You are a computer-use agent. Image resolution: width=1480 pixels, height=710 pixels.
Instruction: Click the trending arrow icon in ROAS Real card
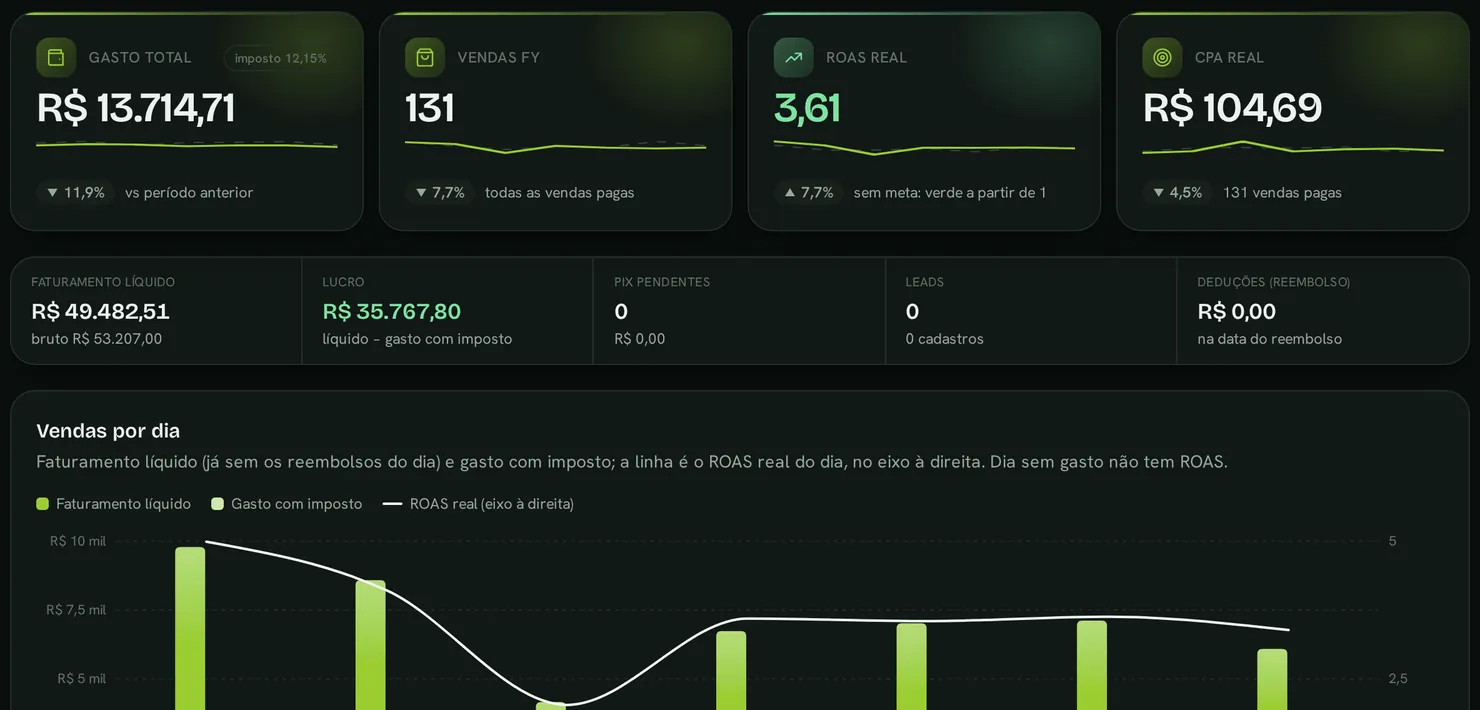pyautogui.click(x=793, y=57)
